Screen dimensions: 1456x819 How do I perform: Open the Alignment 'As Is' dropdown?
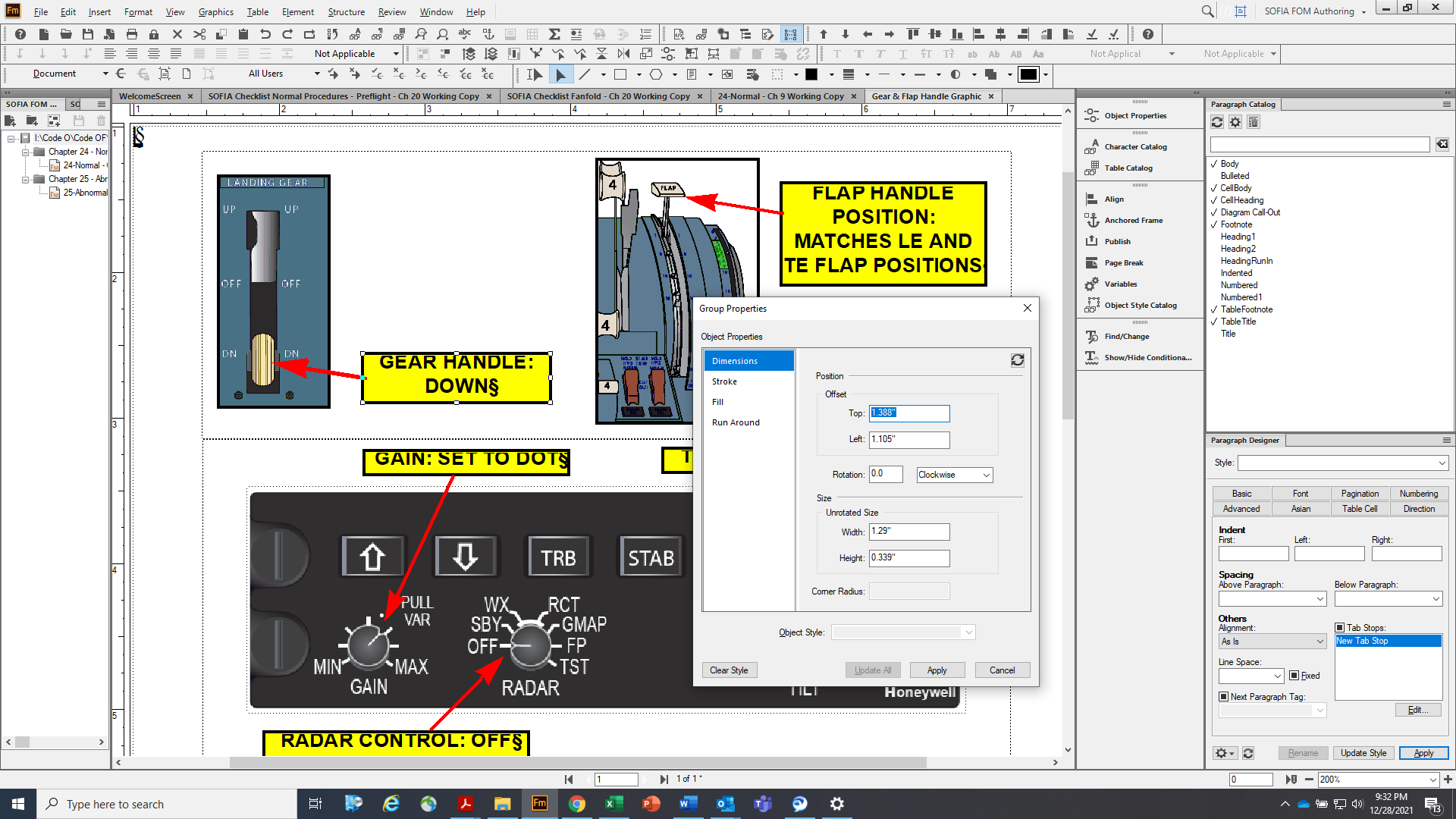1272,641
